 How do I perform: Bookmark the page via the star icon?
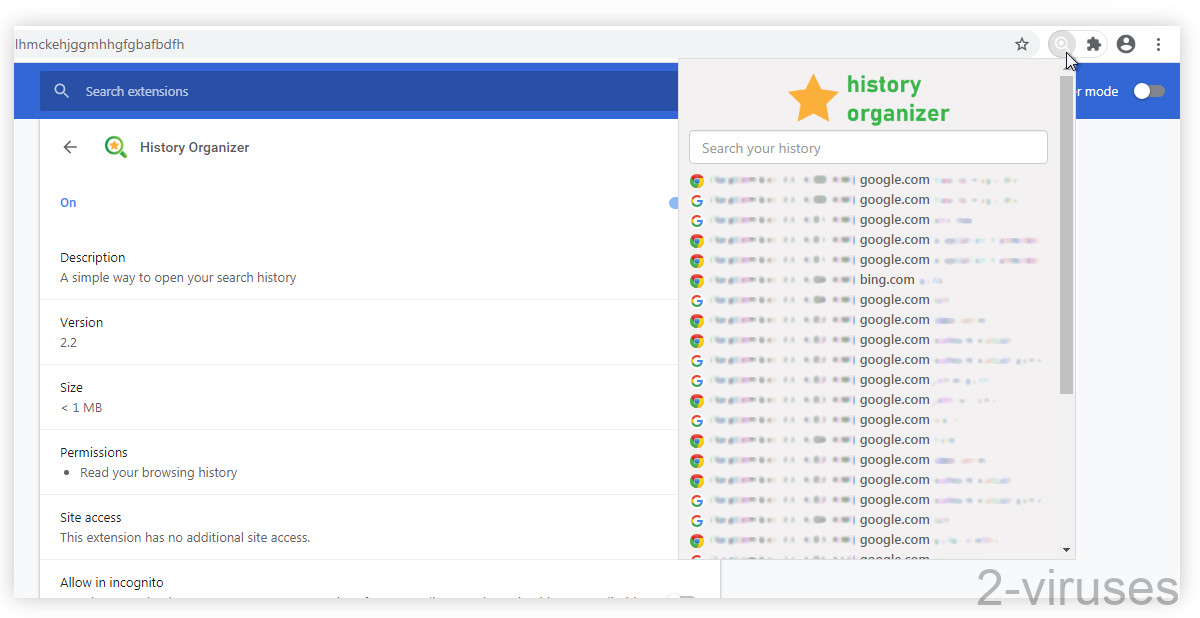(1021, 44)
